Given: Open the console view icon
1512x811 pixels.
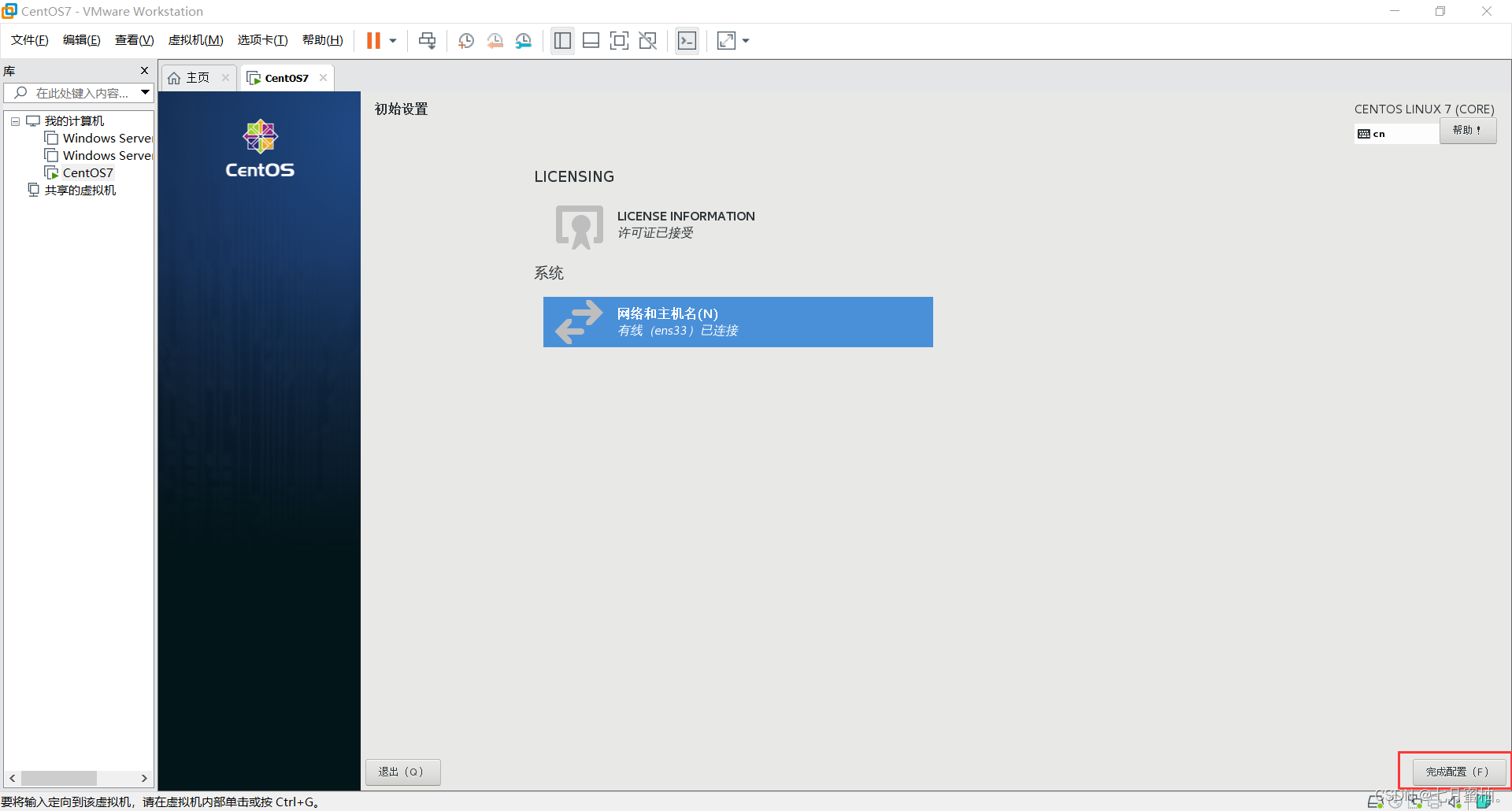Looking at the screenshot, I should (687, 41).
